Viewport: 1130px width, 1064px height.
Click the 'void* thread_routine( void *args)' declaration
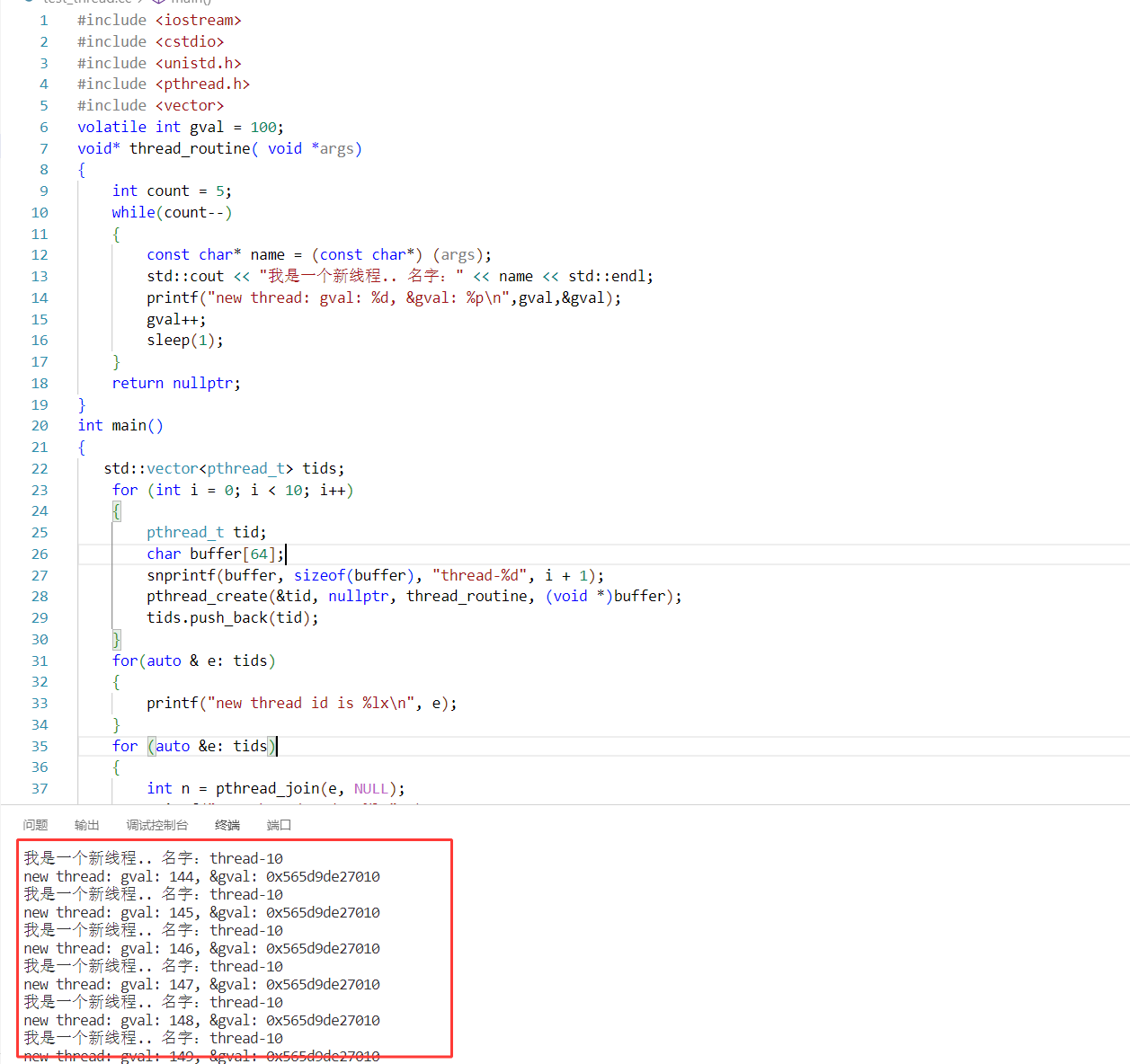pyautogui.click(x=219, y=148)
